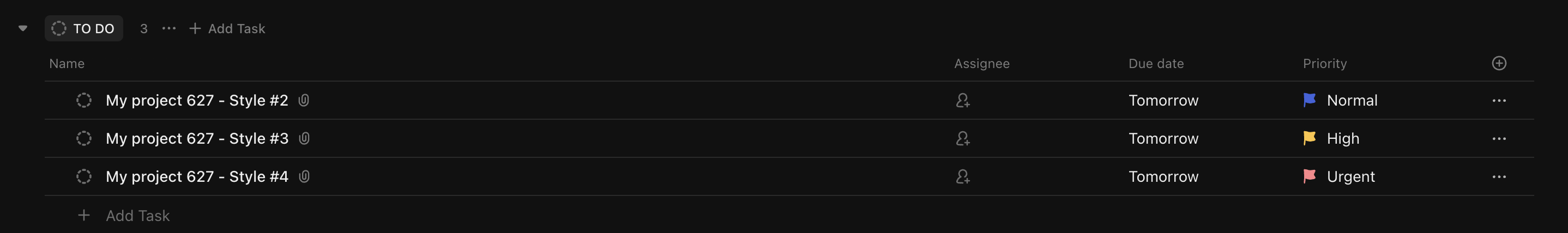
Task: Open more options for Style #4 row
Action: 1499,176
